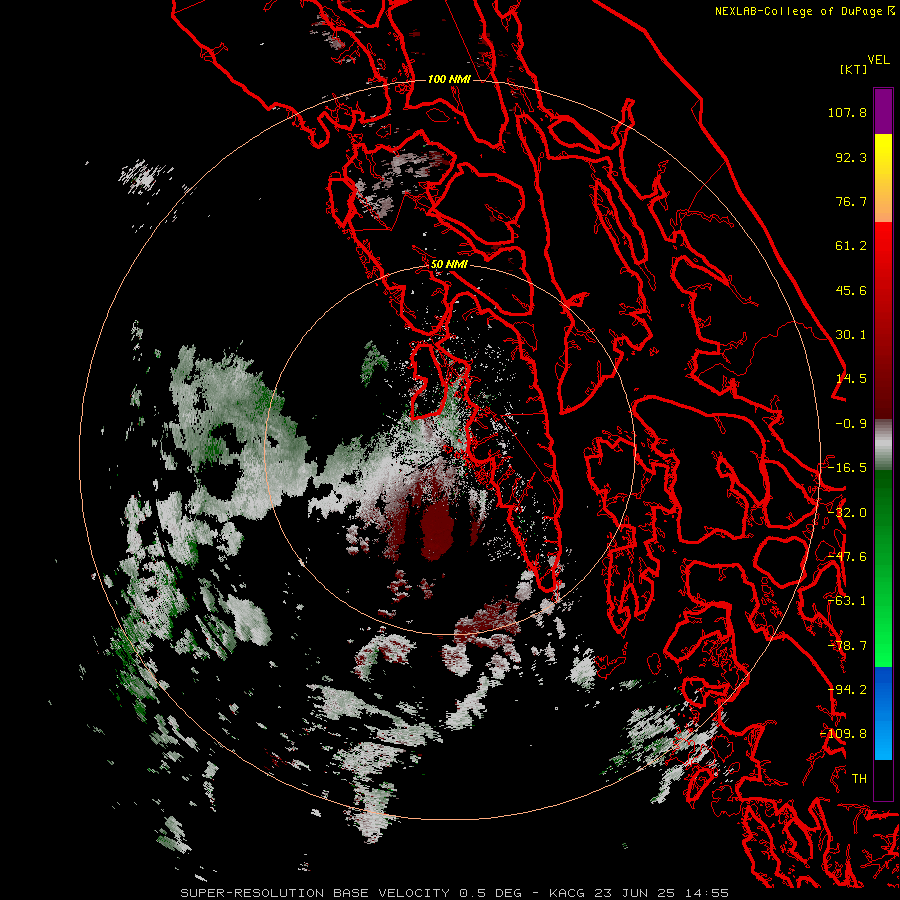
Task: Click the 76.7 legend value
Action: [x=851, y=201]
